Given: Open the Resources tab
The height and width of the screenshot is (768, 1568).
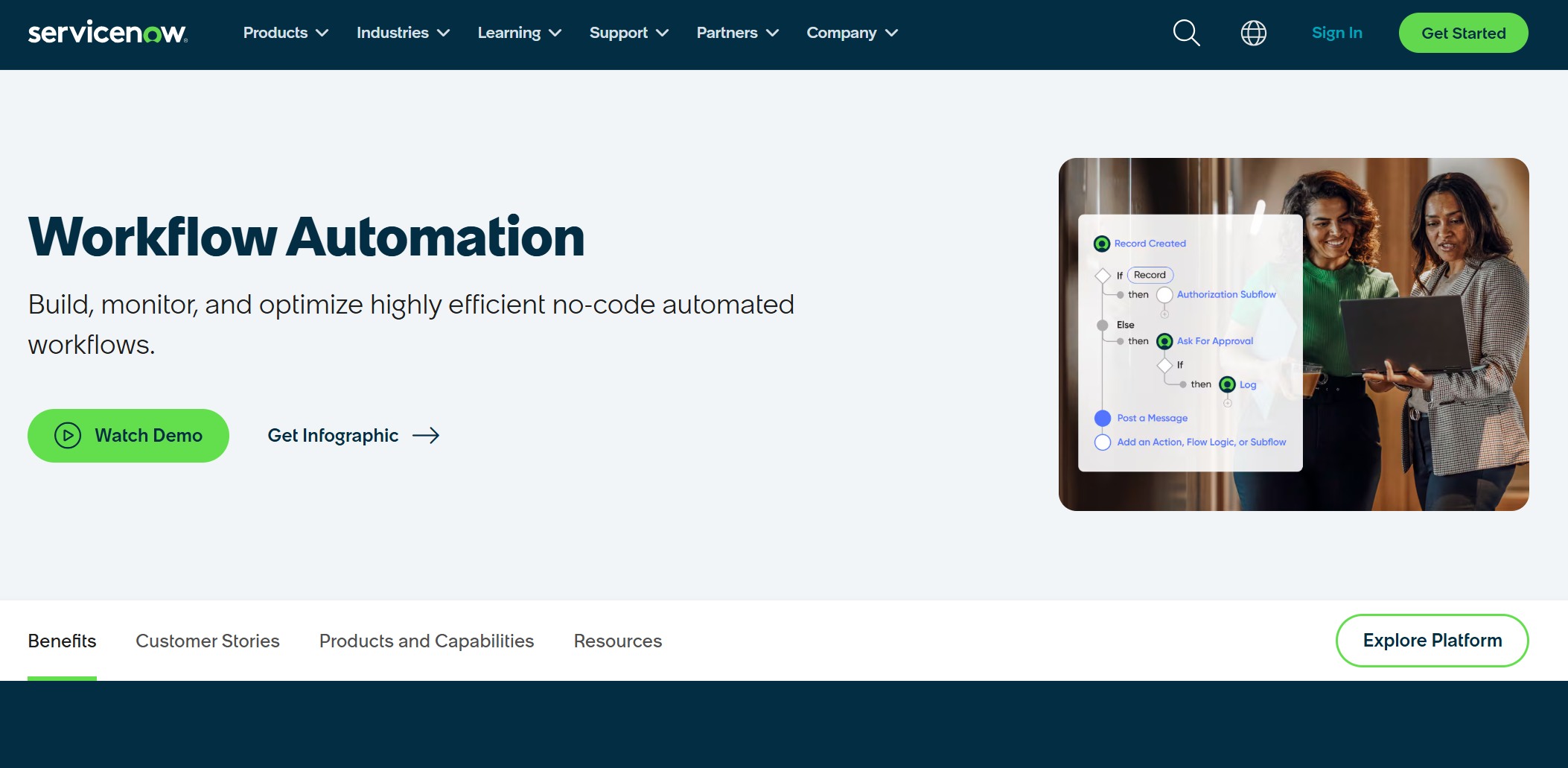Looking at the screenshot, I should click(617, 641).
